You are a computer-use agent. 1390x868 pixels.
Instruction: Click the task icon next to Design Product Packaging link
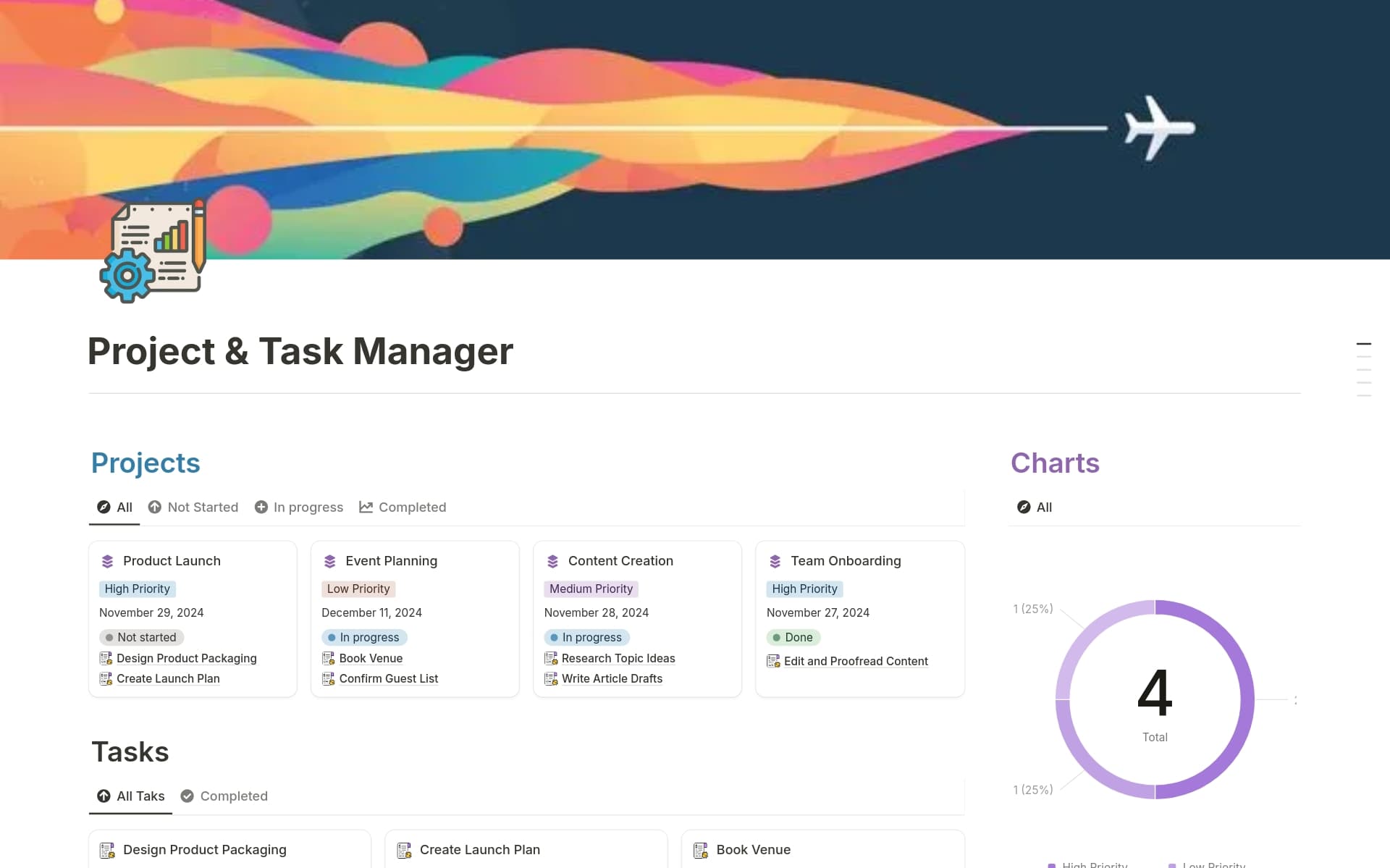[106, 658]
